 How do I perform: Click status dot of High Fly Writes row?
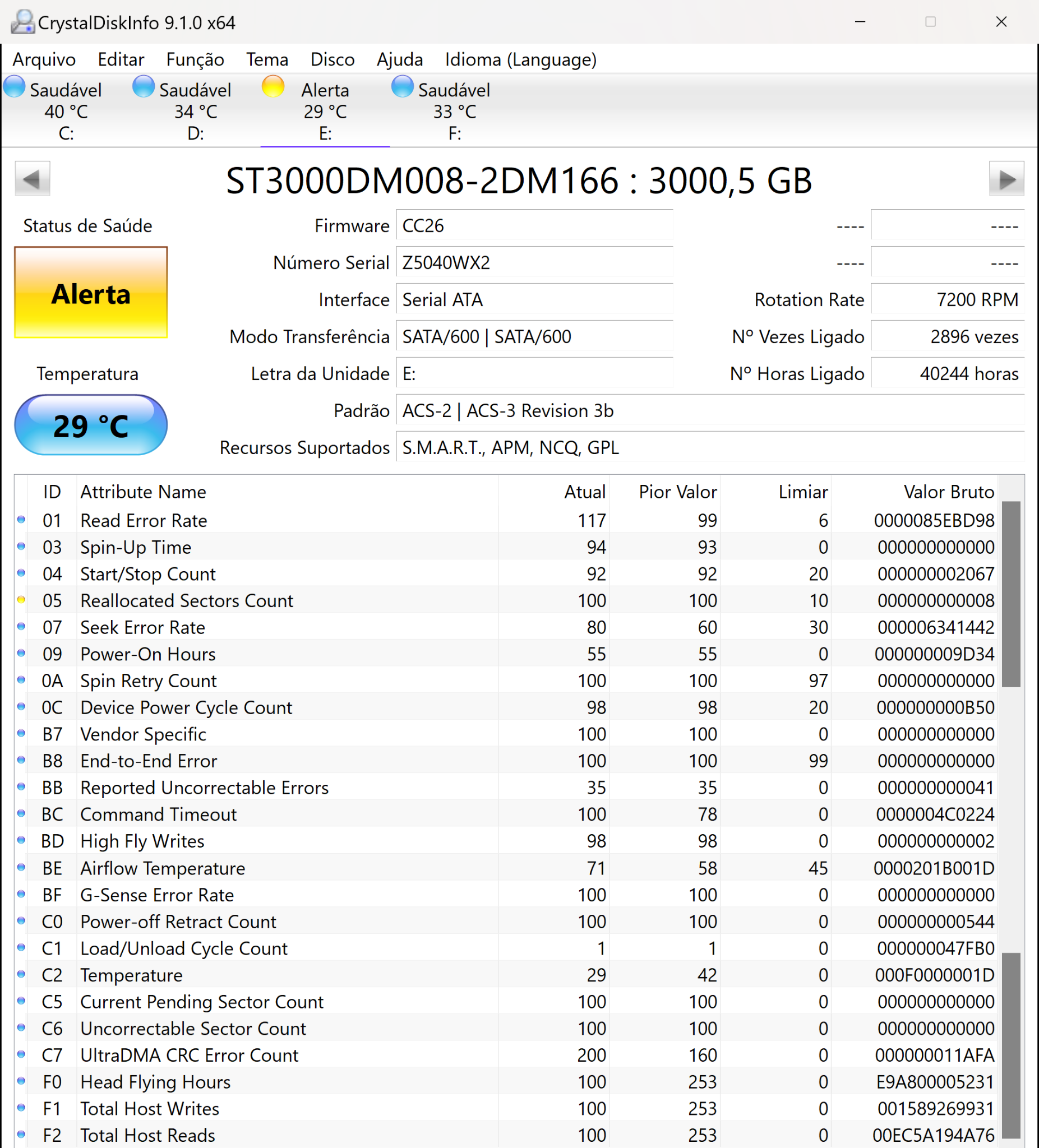21,840
